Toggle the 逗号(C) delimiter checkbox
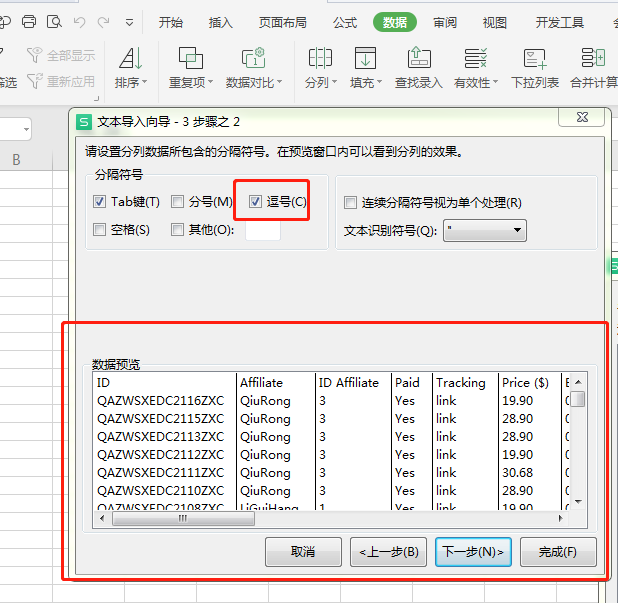Image resolution: width=618 pixels, height=603 pixels. (255, 202)
